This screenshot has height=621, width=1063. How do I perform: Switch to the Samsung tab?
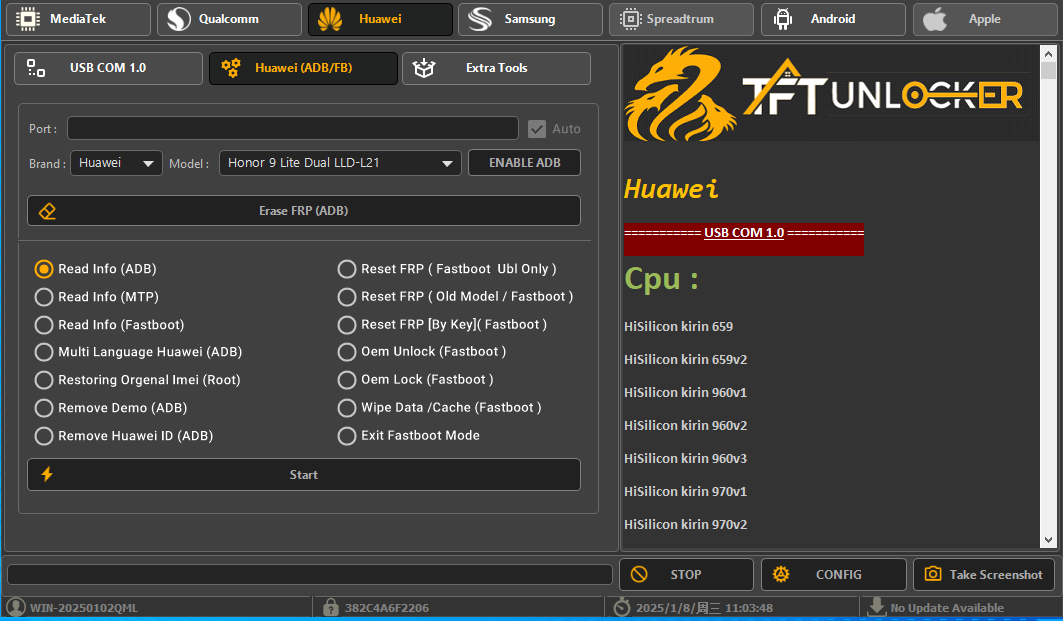click(x=530, y=19)
